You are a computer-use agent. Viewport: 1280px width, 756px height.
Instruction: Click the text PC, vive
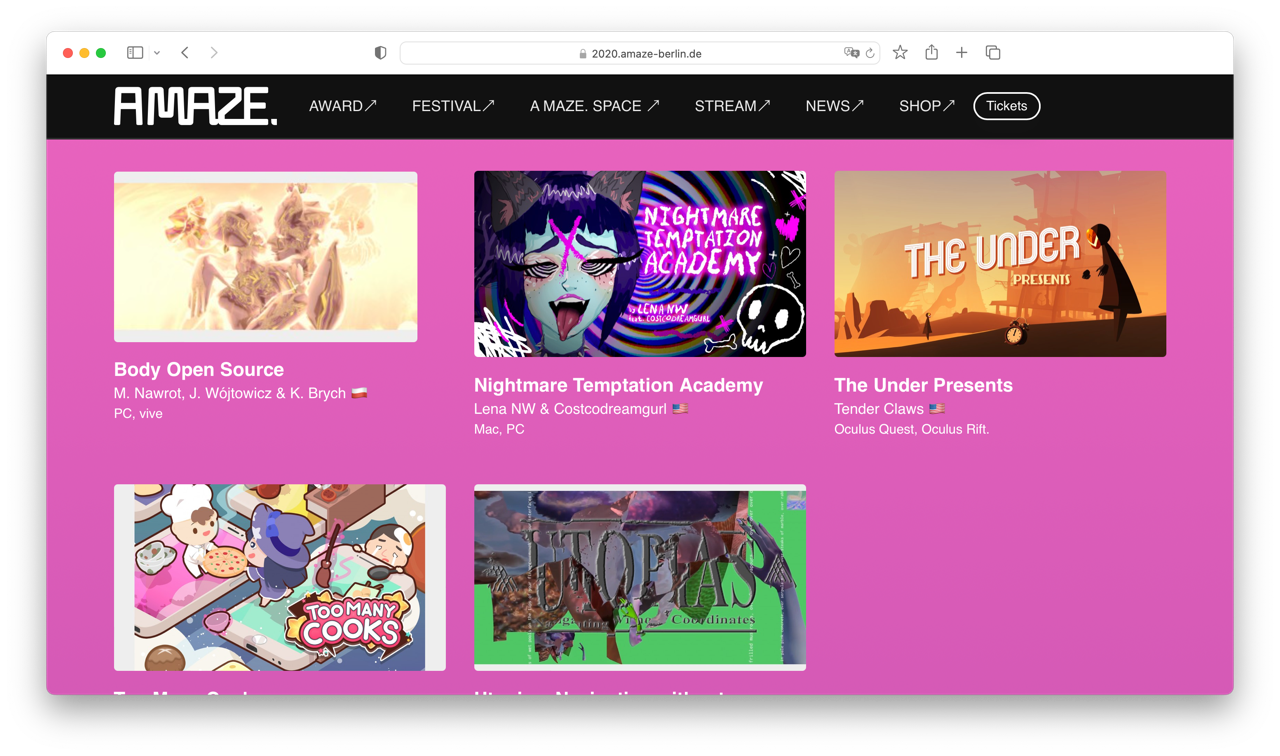138,414
